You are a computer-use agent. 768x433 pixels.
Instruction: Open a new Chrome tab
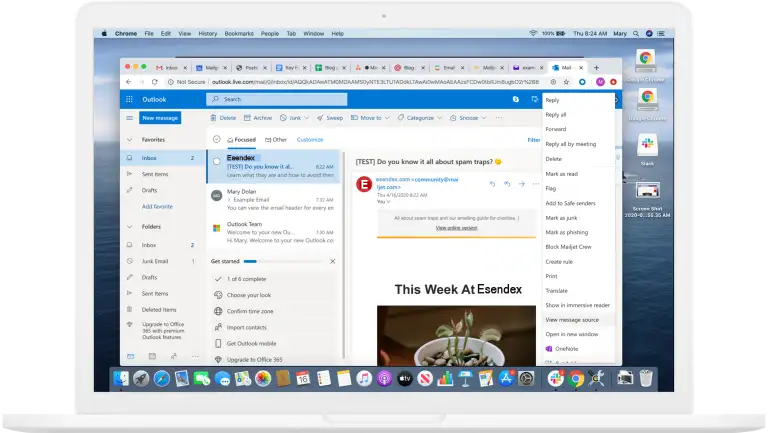pos(596,68)
